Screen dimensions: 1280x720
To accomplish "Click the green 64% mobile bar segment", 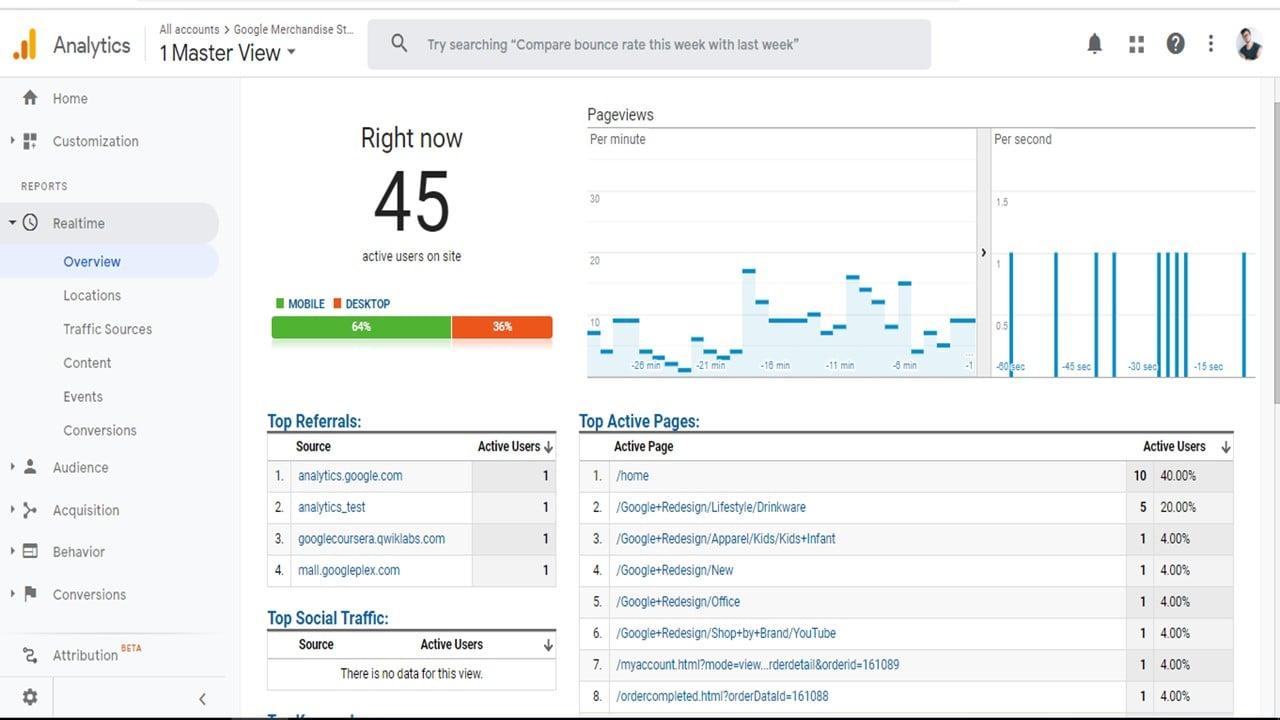I will tap(360, 327).
